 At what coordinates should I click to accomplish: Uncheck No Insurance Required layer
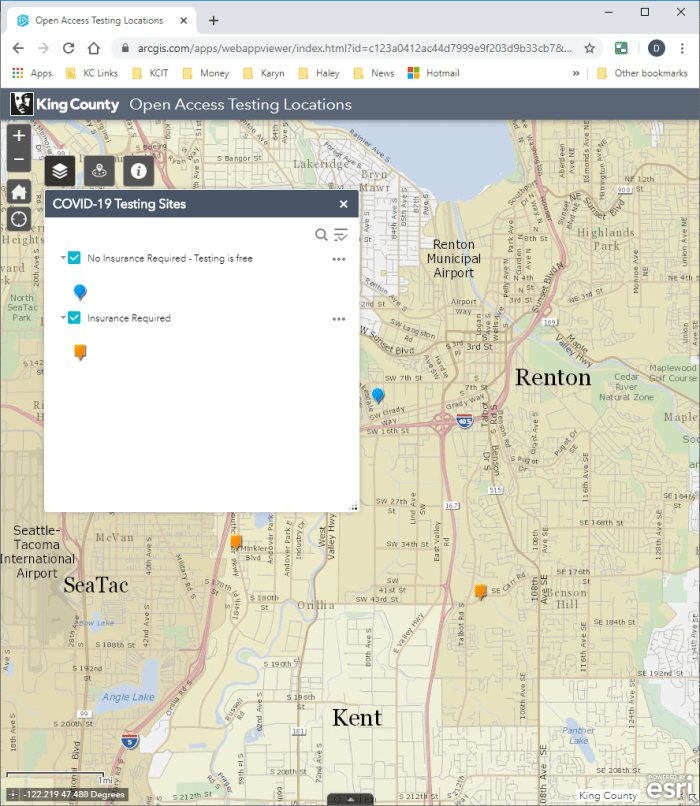tap(74, 258)
